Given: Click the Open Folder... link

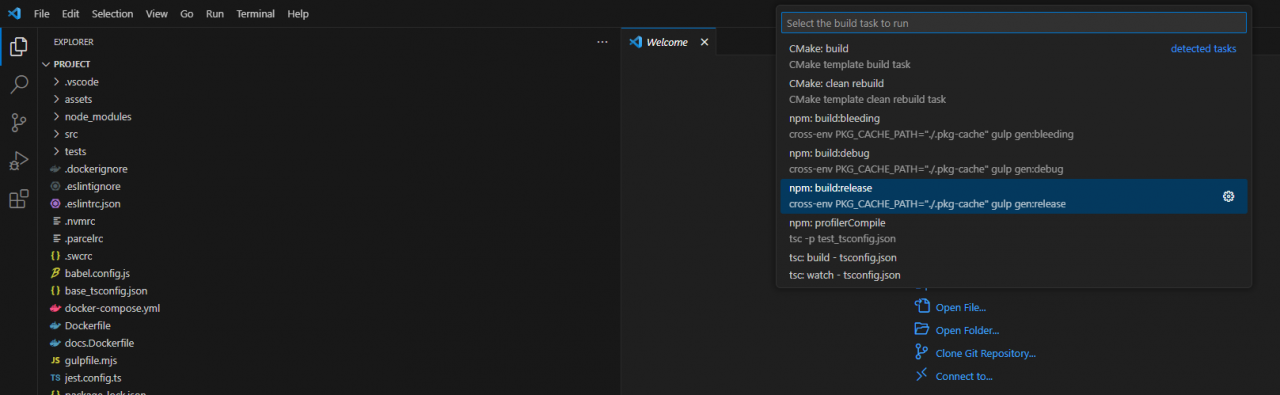Looking at the screenshot, I should click(x=967, y=331).
